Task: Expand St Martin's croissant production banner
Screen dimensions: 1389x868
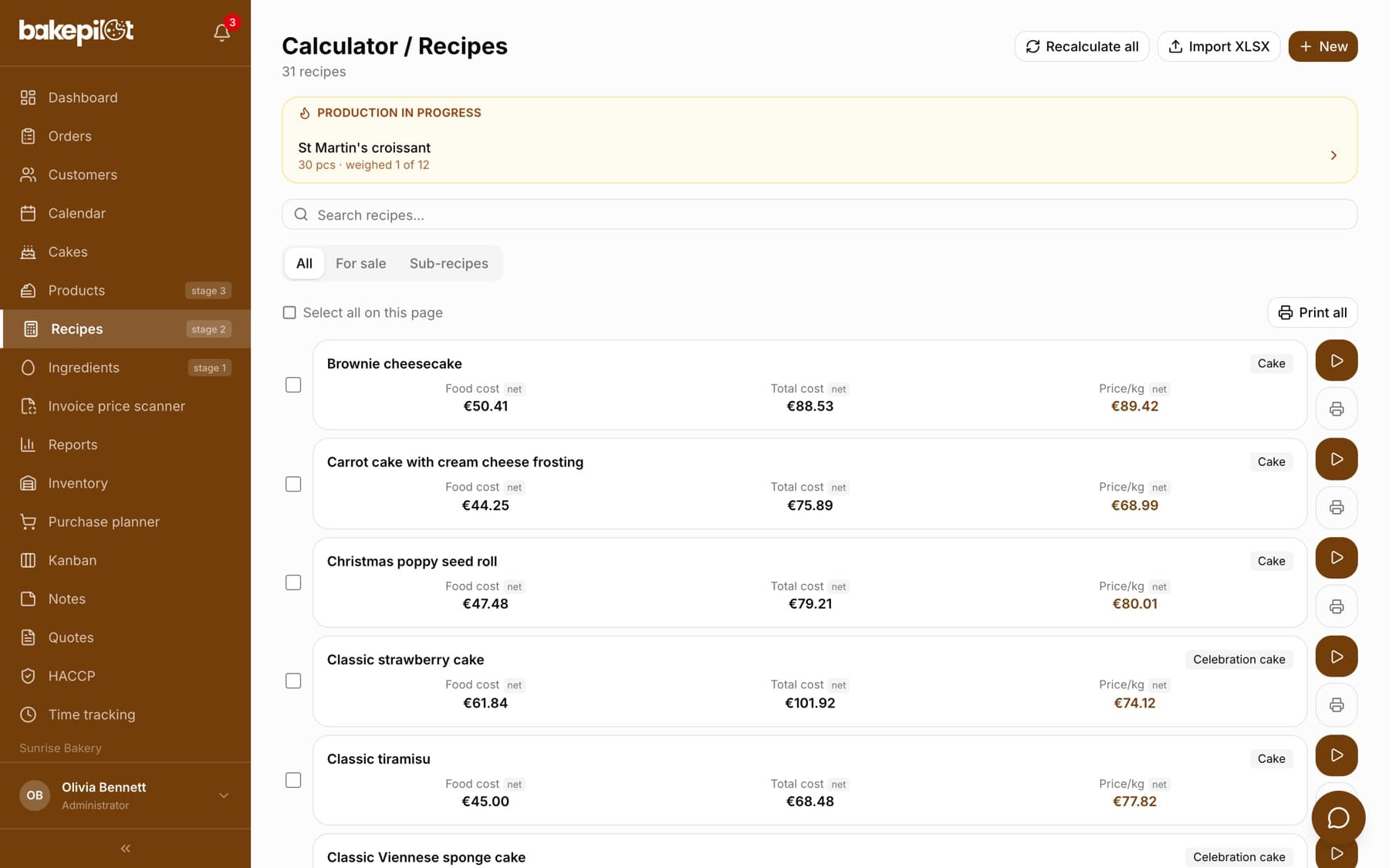Action: point(820,155)
